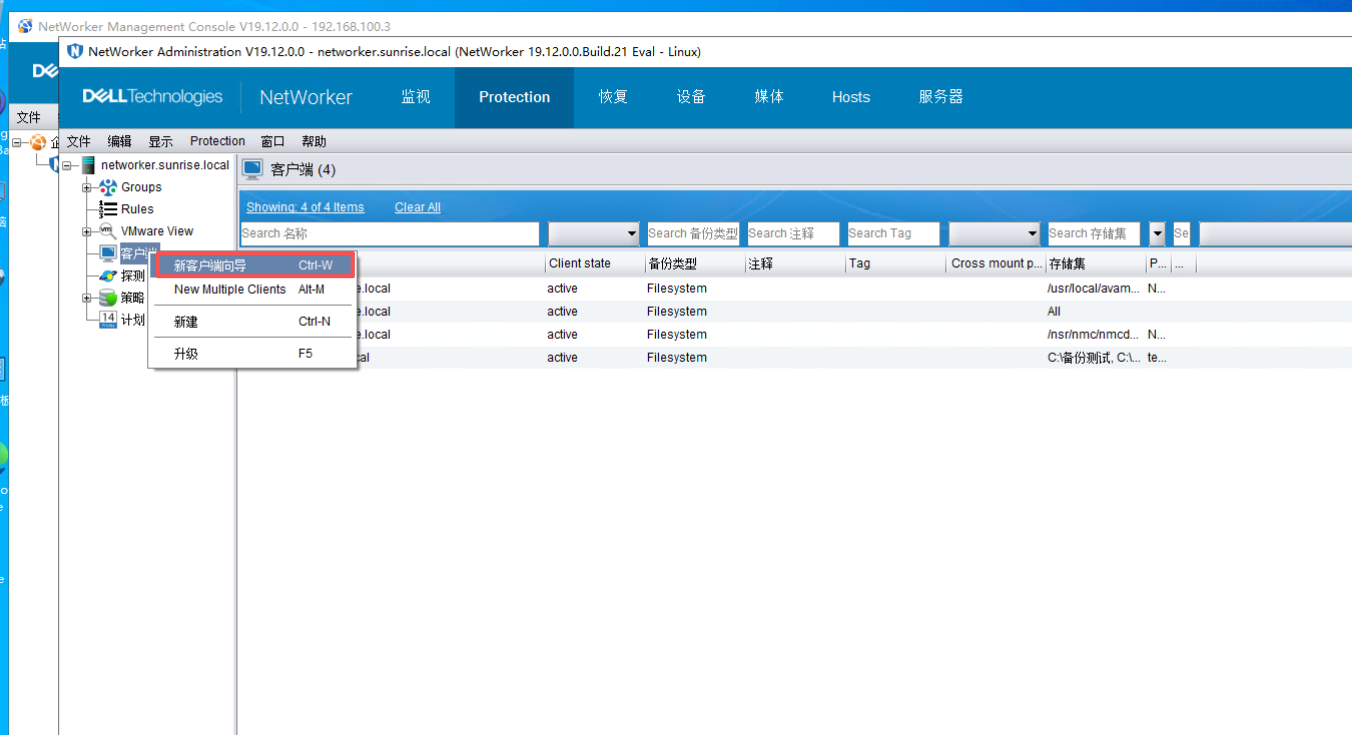This screenshot has width=1352, height=735.
Task: Click the Rules list icon
Action: [108, 209]
